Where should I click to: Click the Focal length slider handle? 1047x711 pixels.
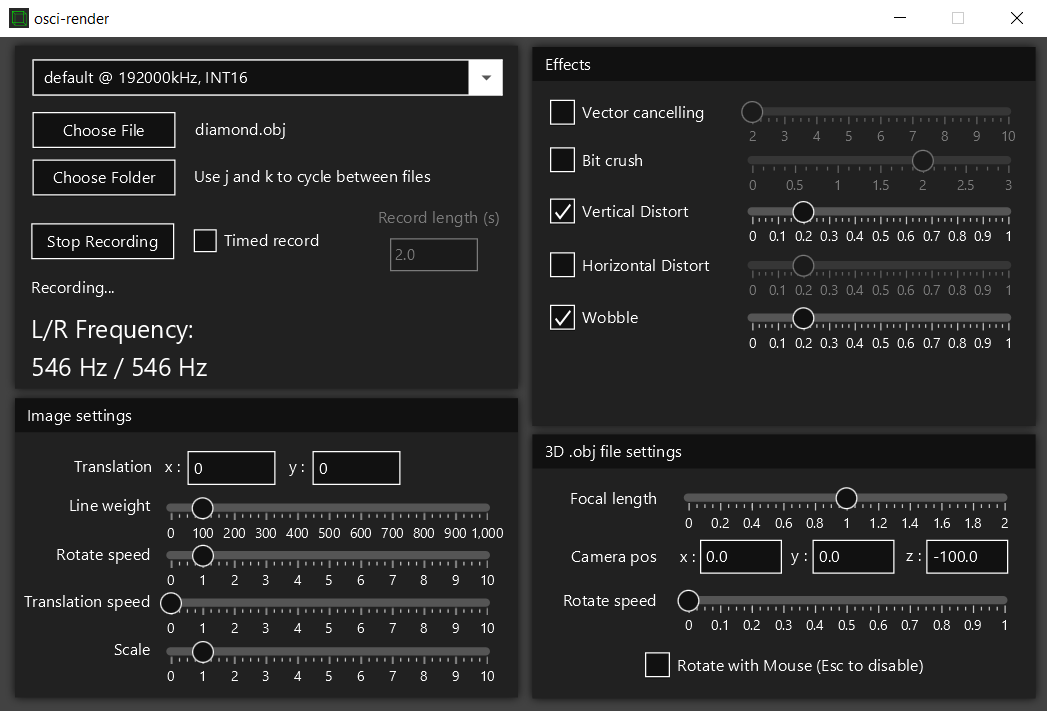846,498
